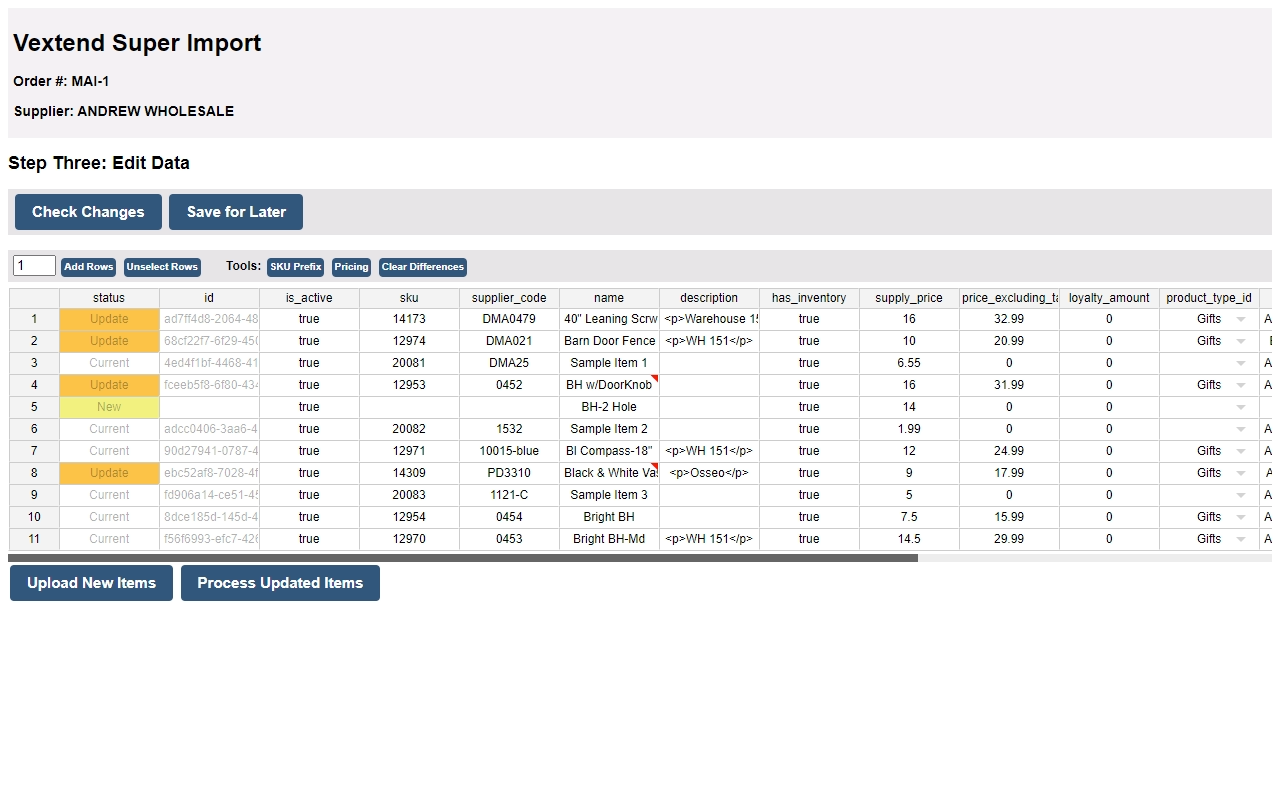The height and width of the screenshot is (800, 1280).
Task: Click the Upload New Items button
Action: point(91,583)
